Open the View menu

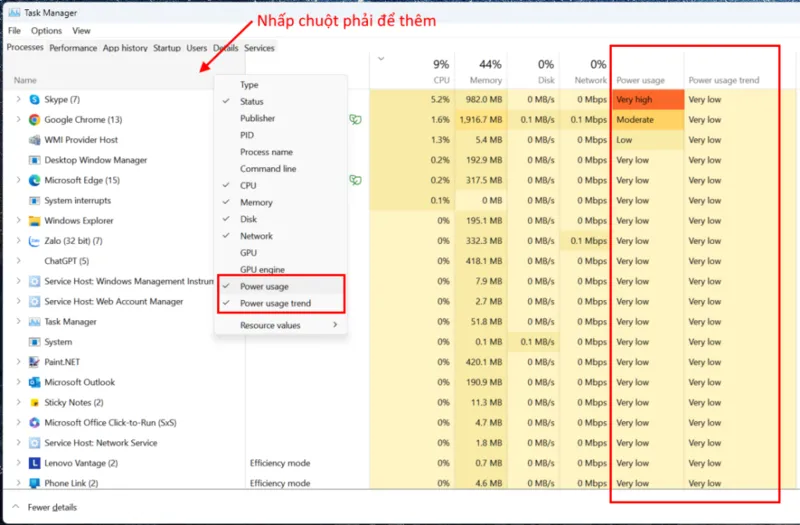coord(81,31)
